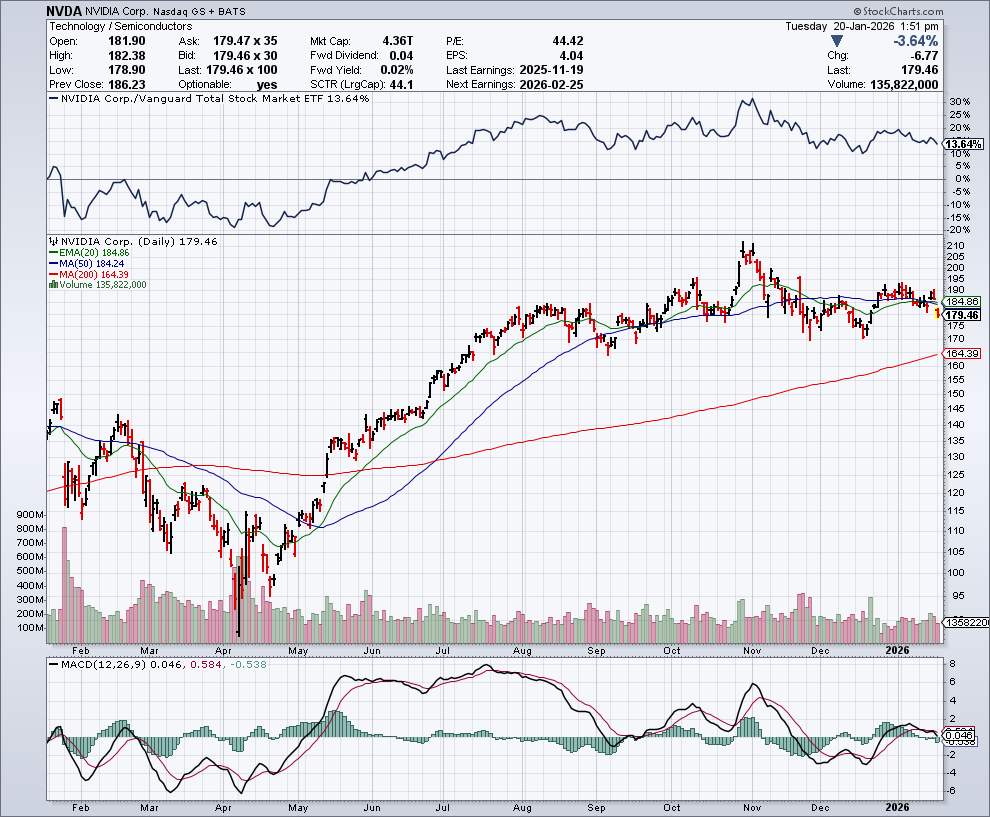Click the blue MA(50) legend line

click(54, 265)
